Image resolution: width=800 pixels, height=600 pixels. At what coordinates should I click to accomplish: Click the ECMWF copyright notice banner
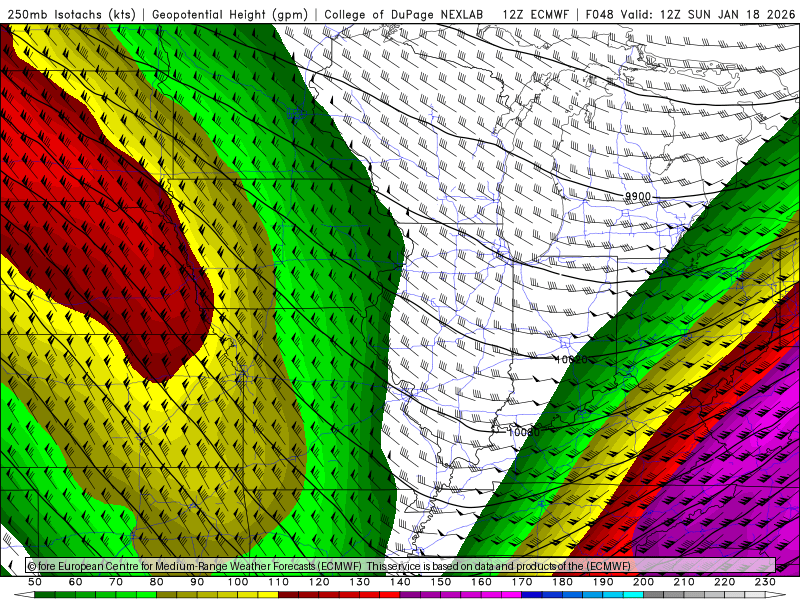(401, 565)
